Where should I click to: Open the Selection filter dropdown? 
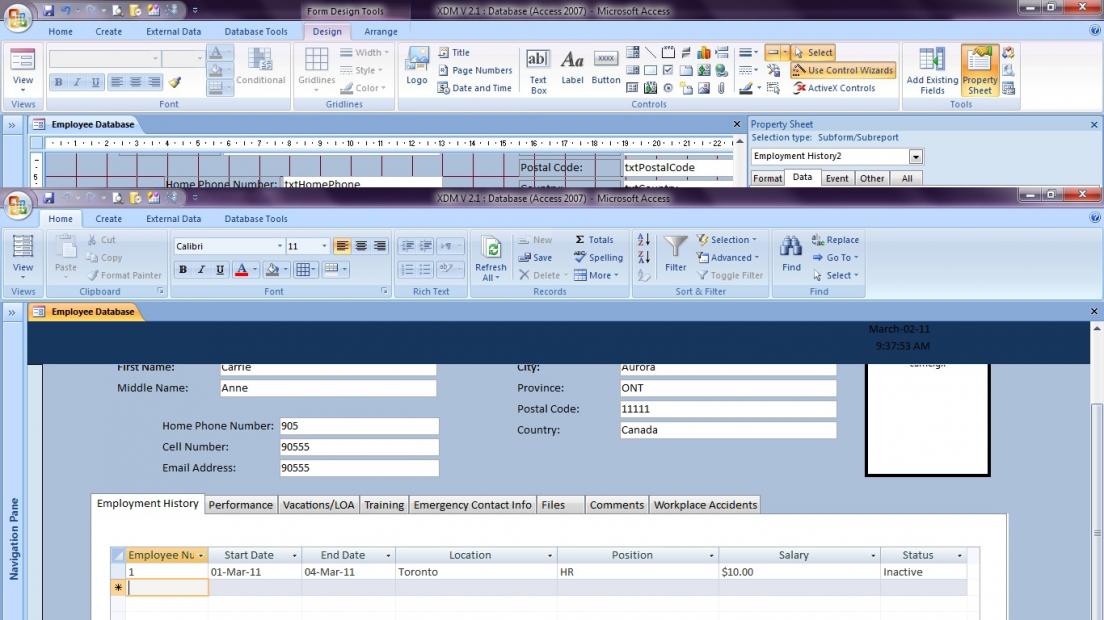(x=727, y=239)
